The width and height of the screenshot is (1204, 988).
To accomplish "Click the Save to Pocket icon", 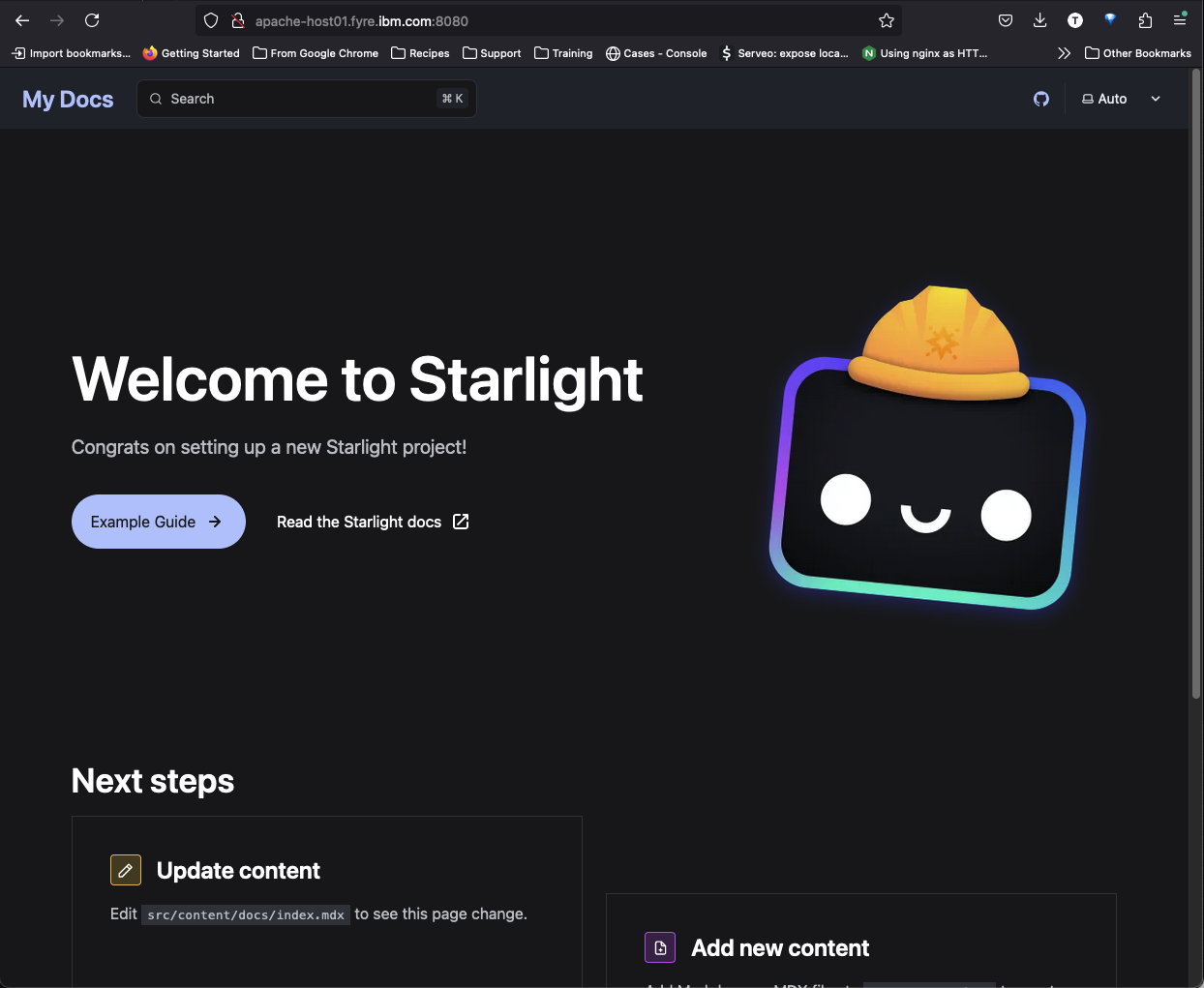I will coord(1006,20).
